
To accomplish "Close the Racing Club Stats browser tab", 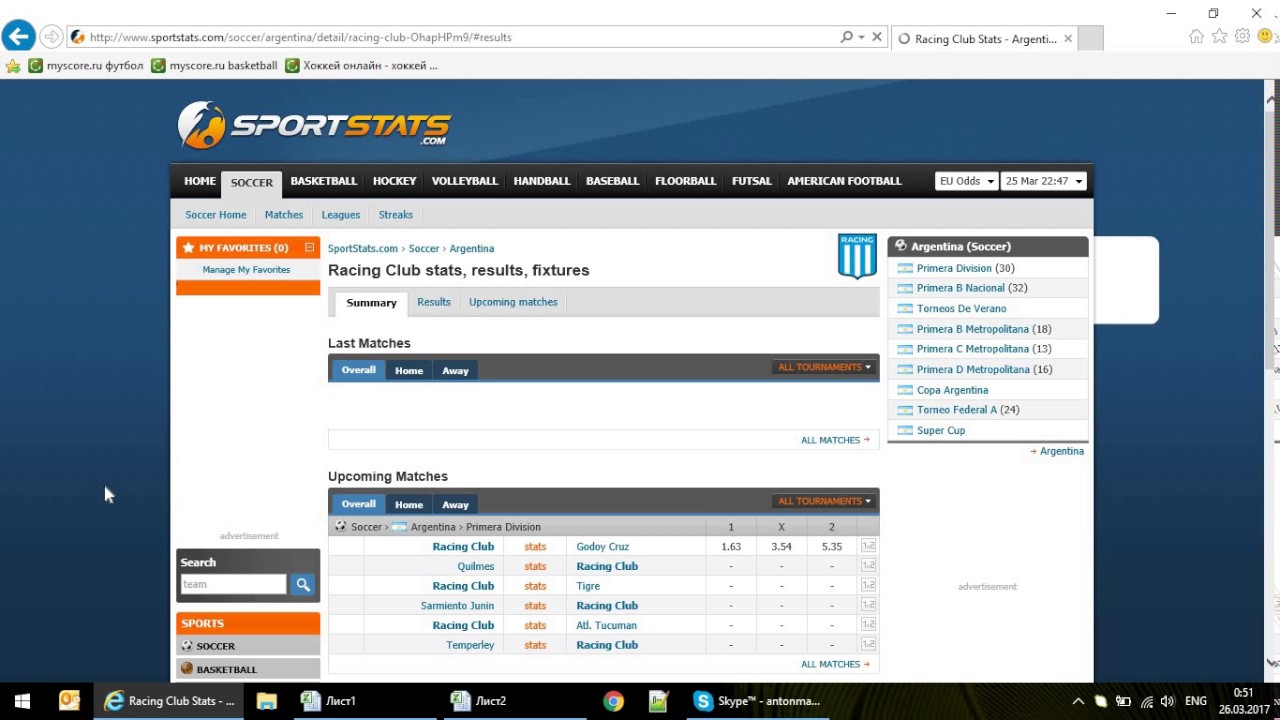I will click(x=1068, y=39).
